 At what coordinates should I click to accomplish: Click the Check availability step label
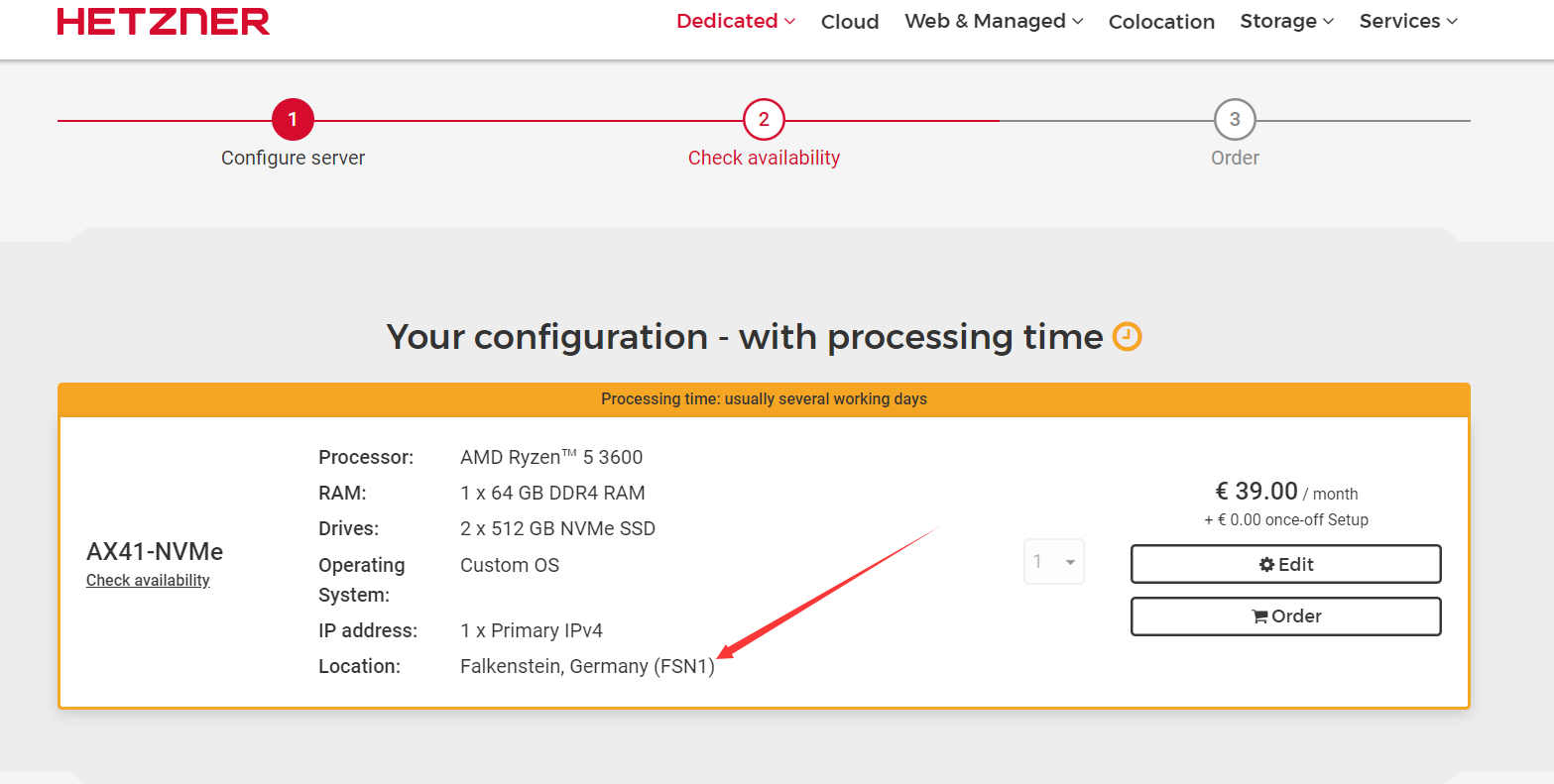[764, 158]
